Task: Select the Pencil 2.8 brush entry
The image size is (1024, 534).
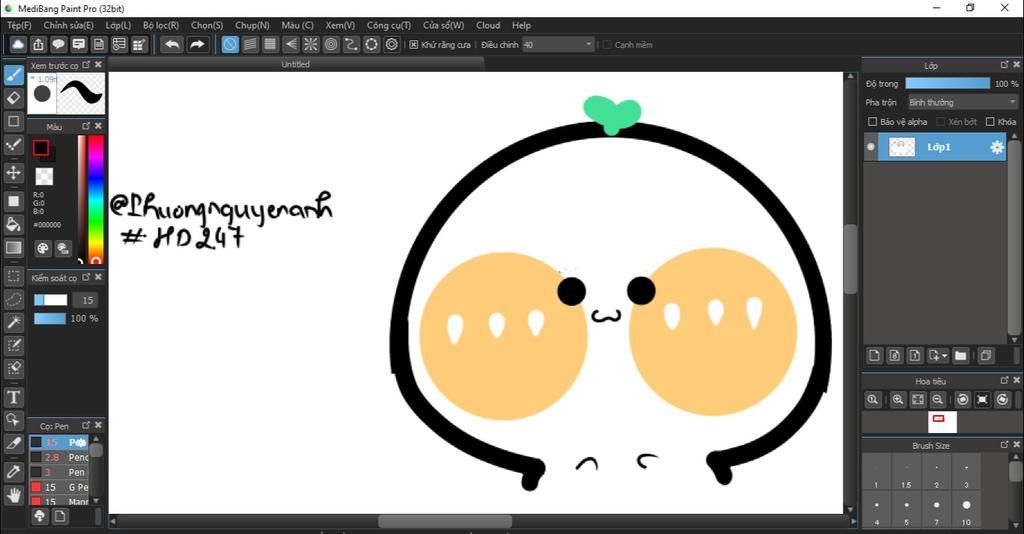Action: tap(59, 457)
